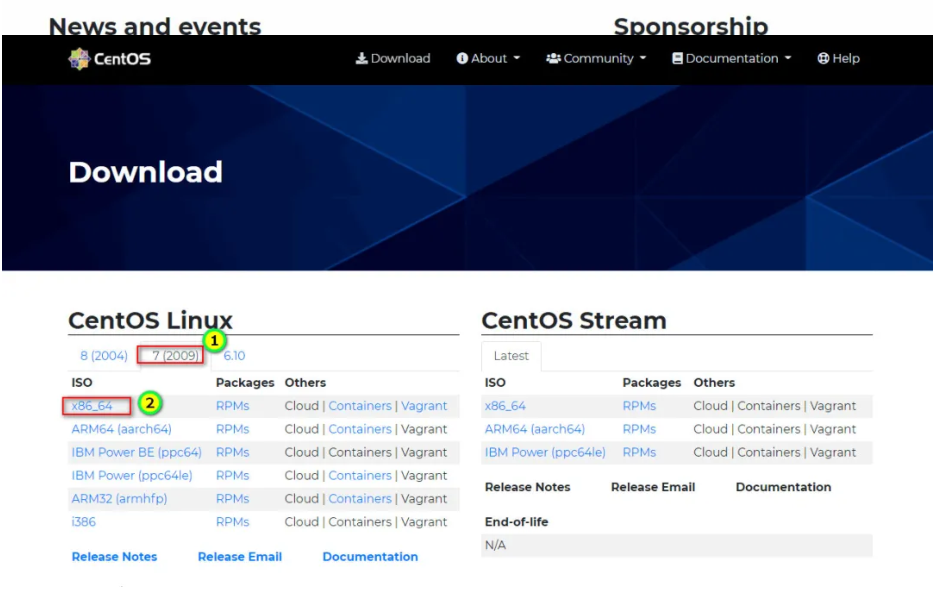Open Containers link in CentOS Linux x86_64 row
The image size is (935, 594).
360,406
